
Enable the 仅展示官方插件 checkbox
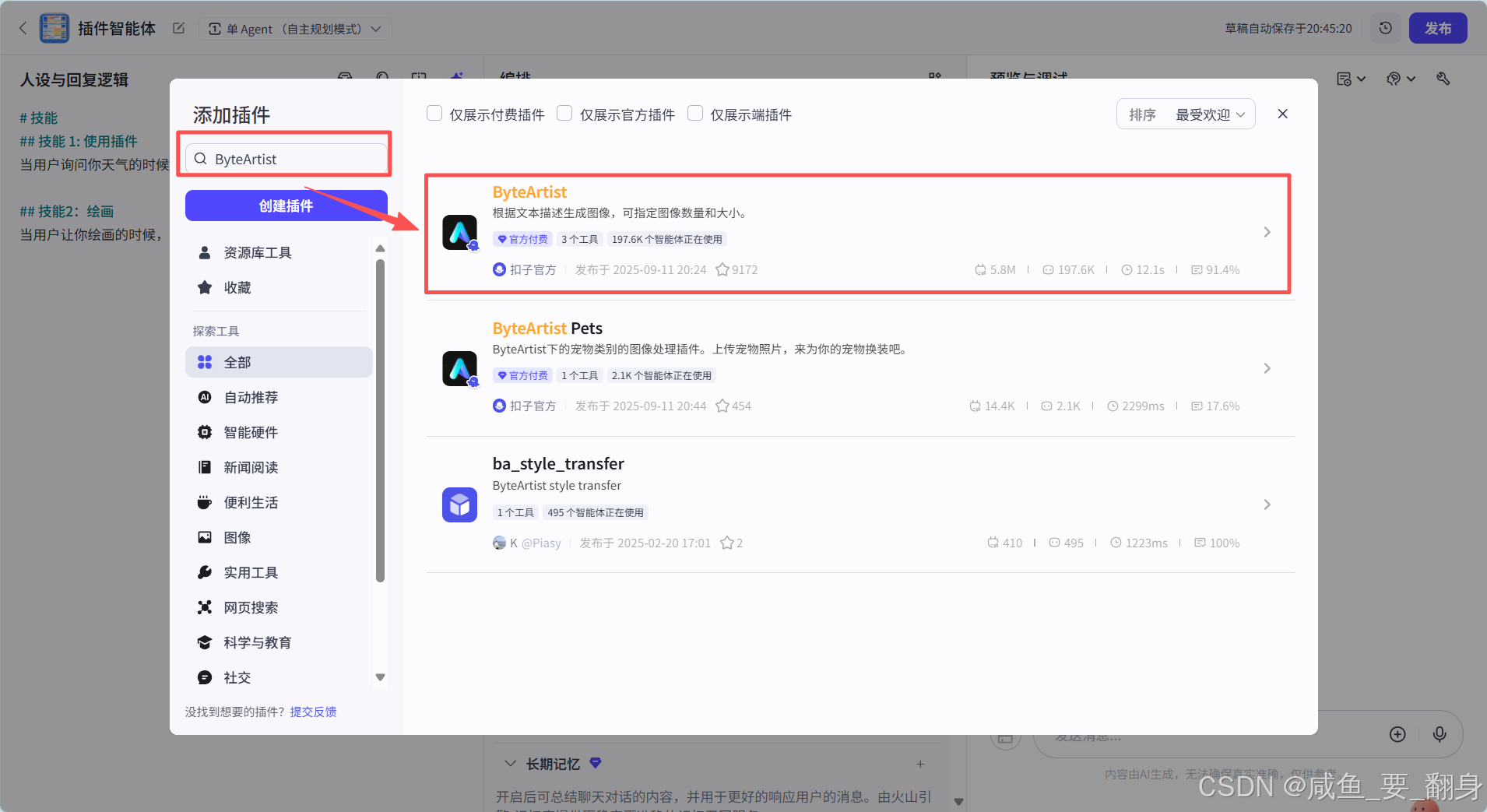(564, 114)
